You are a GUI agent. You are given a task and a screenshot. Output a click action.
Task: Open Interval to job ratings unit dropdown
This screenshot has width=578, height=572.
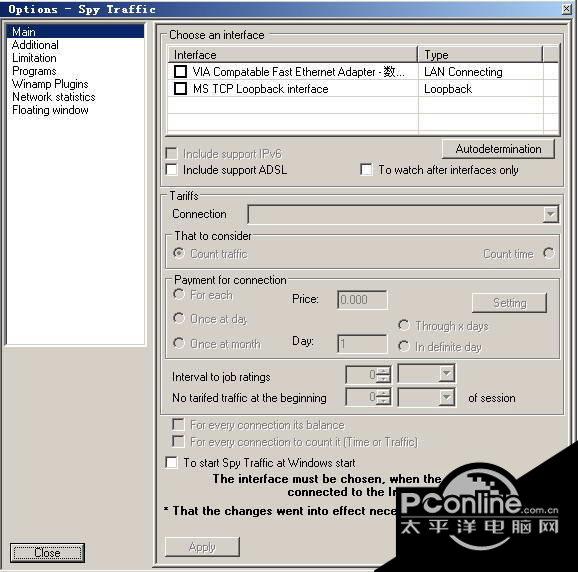pyautogui.click(x=446, y=374)
